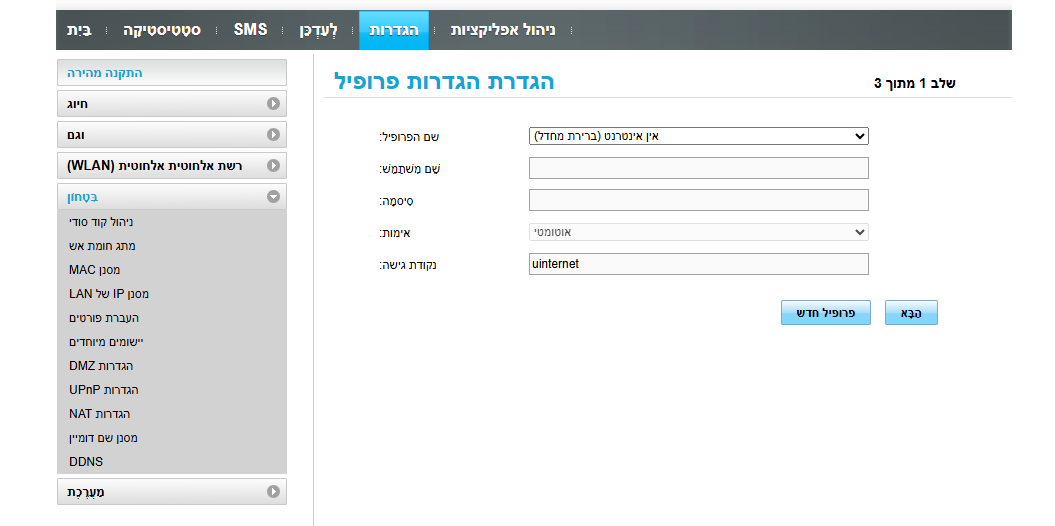The image size is (1055, 526).
Task: Open the סטטיסטיקה statistics tab
Action: (162, 30)
